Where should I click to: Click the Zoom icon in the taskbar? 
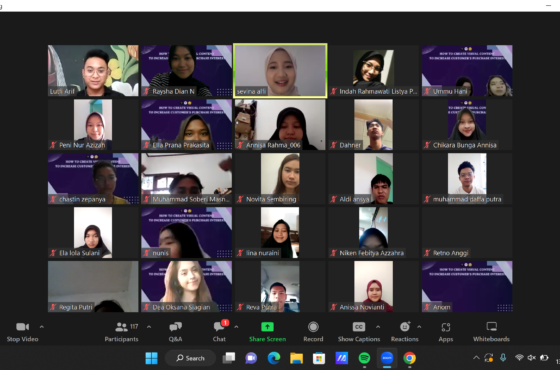click(x=387, y=358)
